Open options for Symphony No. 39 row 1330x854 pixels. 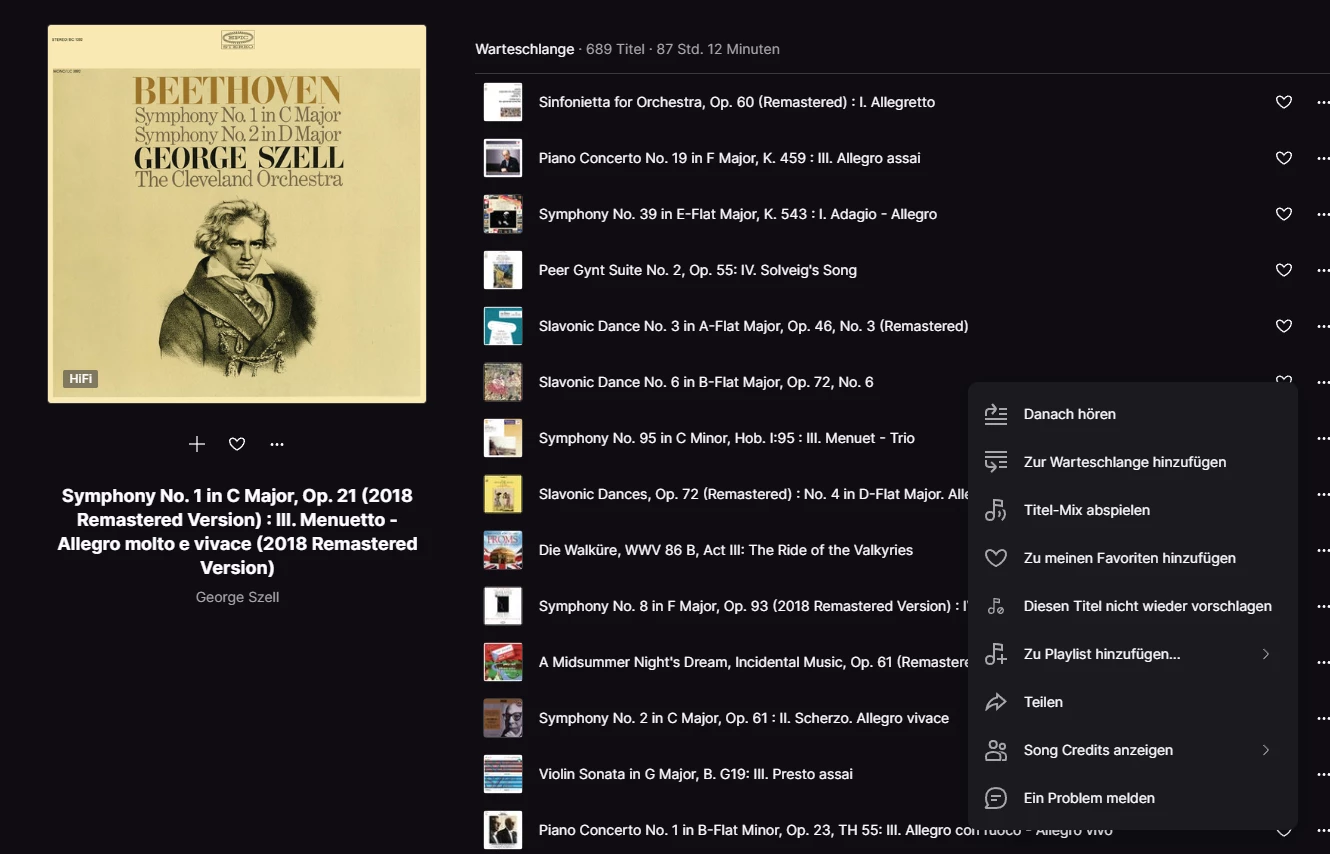click(x=1323, y=214)
